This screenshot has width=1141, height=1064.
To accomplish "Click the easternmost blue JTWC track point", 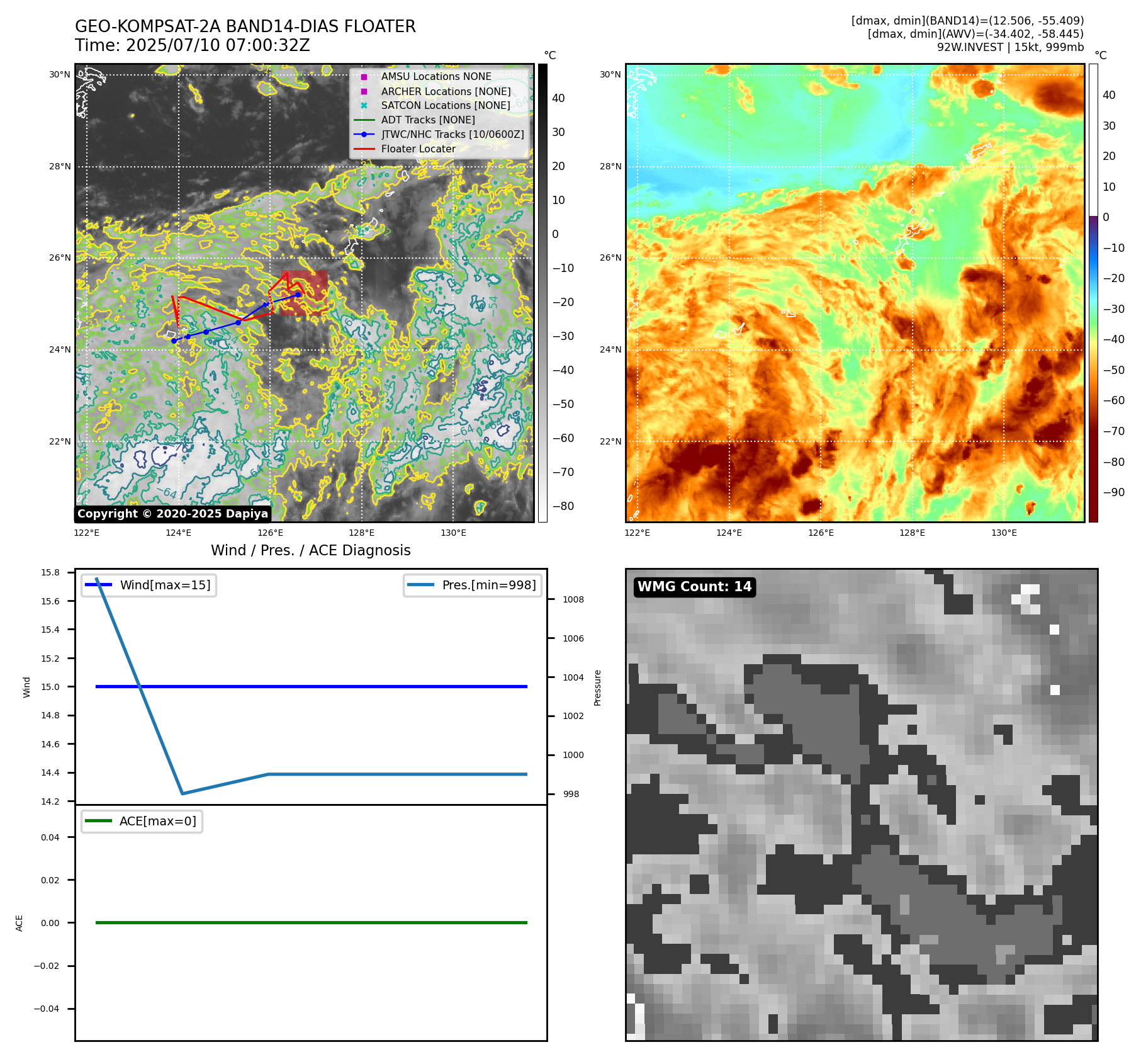I will pyautogui.click(x=298, y=294).
